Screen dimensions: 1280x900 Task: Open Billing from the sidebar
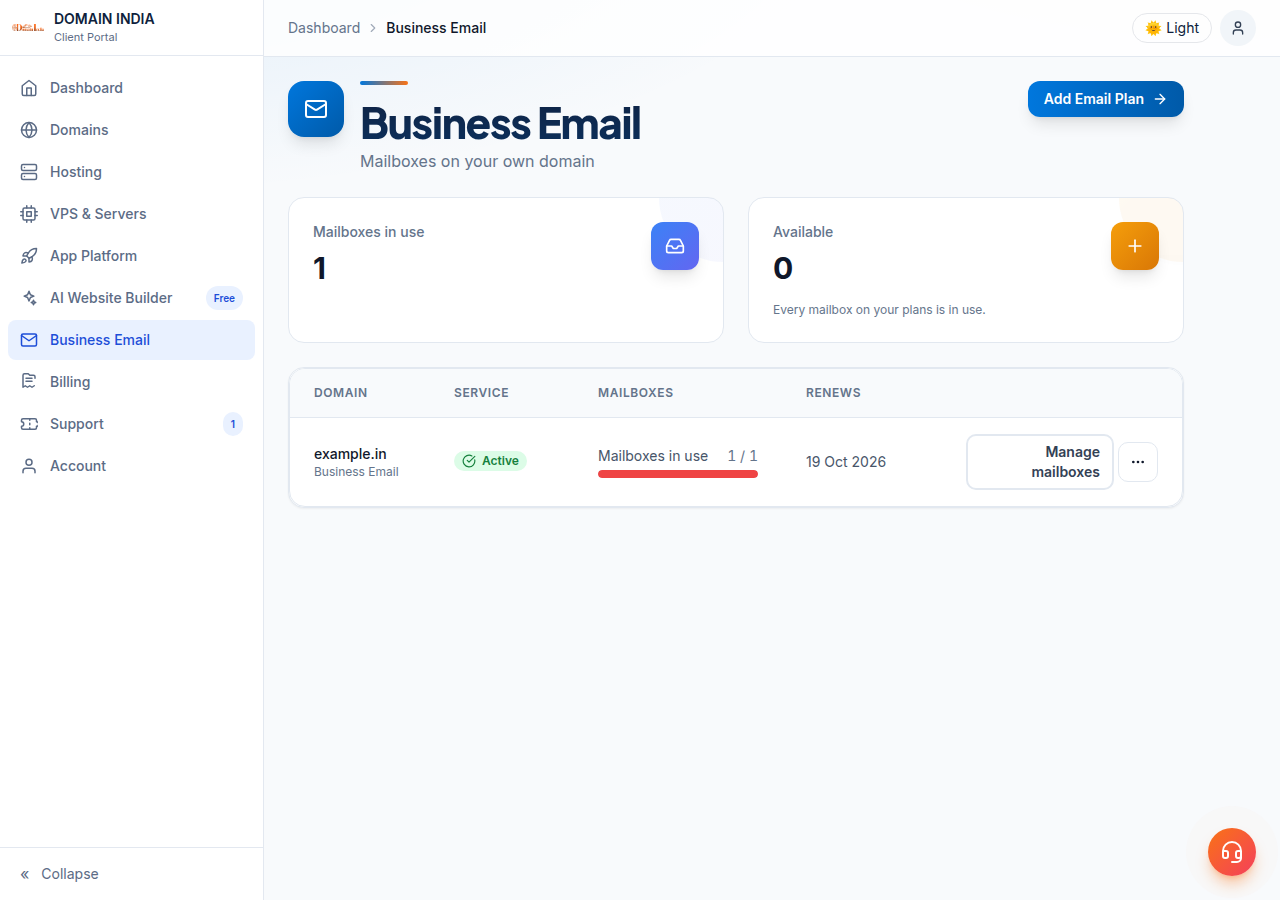point(131,382)
